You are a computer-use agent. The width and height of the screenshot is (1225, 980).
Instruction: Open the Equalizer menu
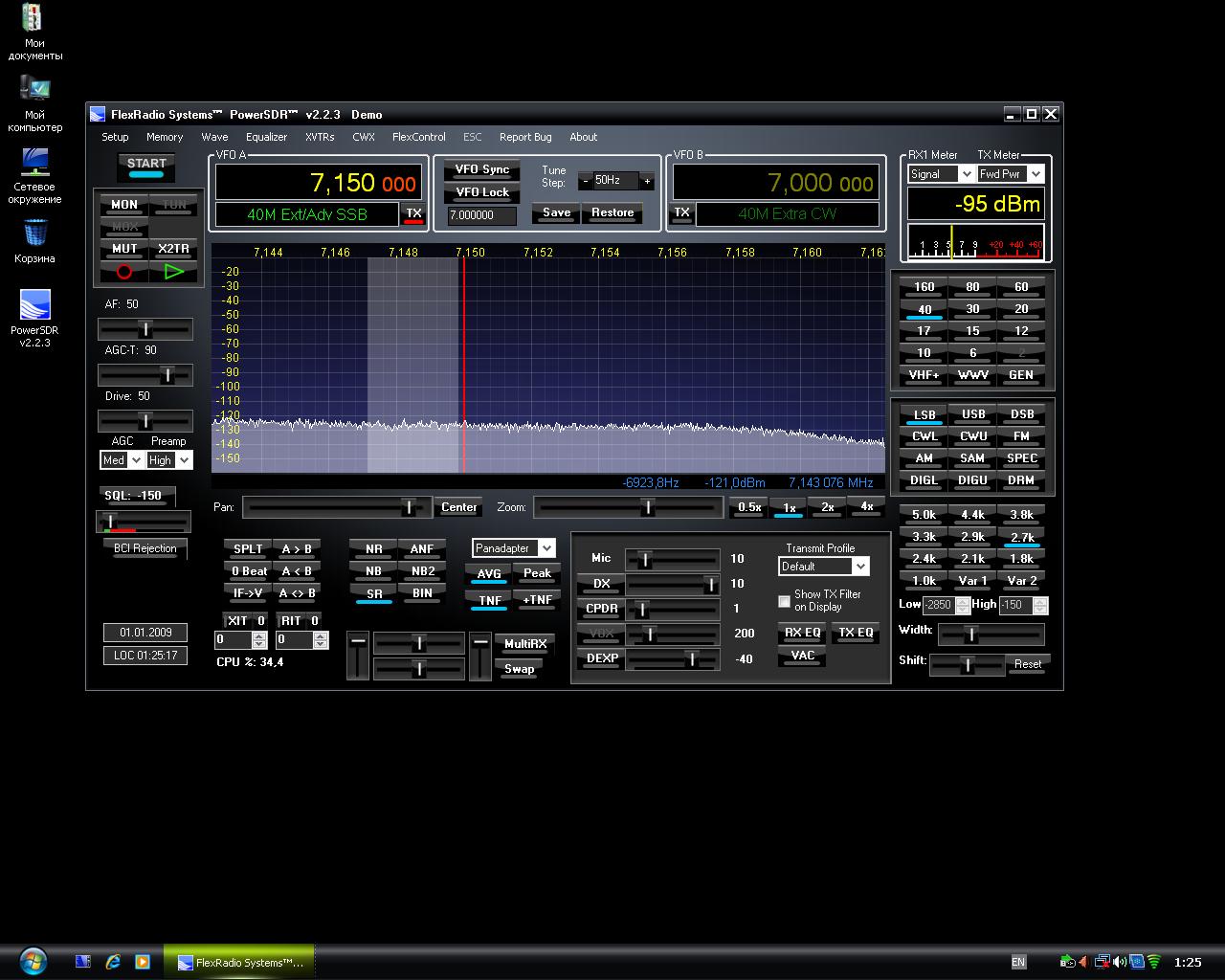coord(266,137)
